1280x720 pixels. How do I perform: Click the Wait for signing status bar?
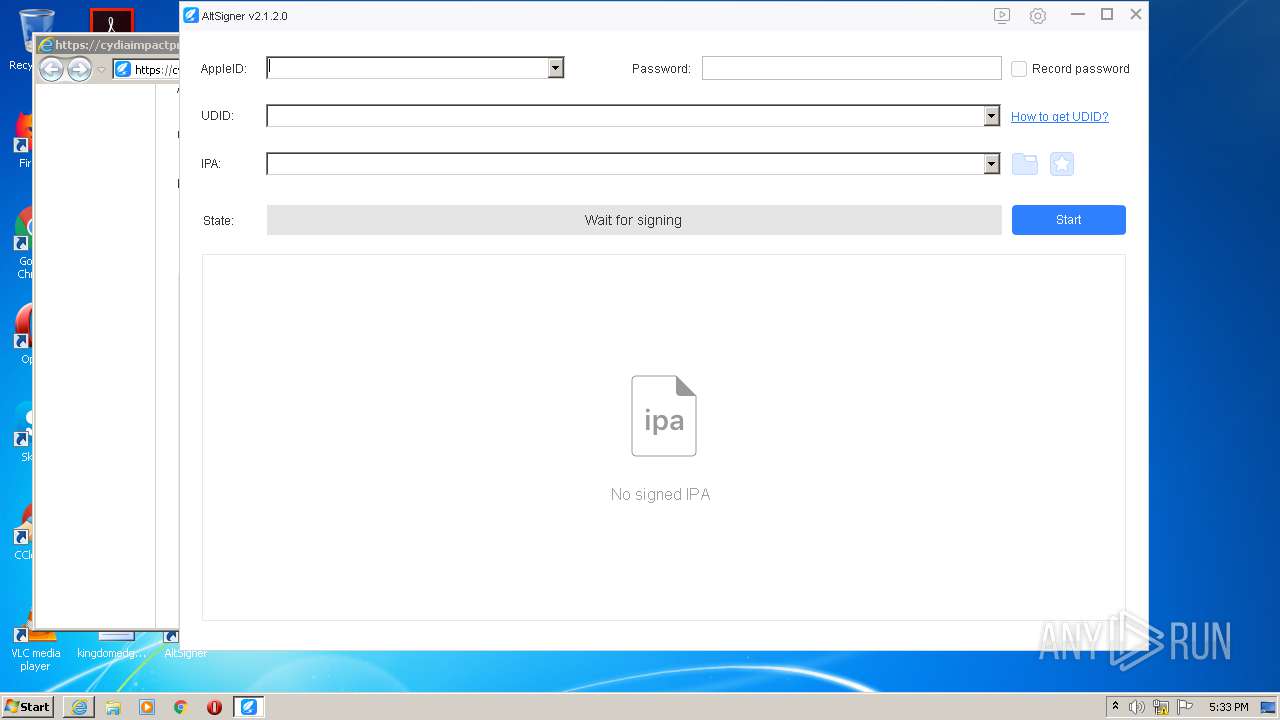(x=634, y=220)
